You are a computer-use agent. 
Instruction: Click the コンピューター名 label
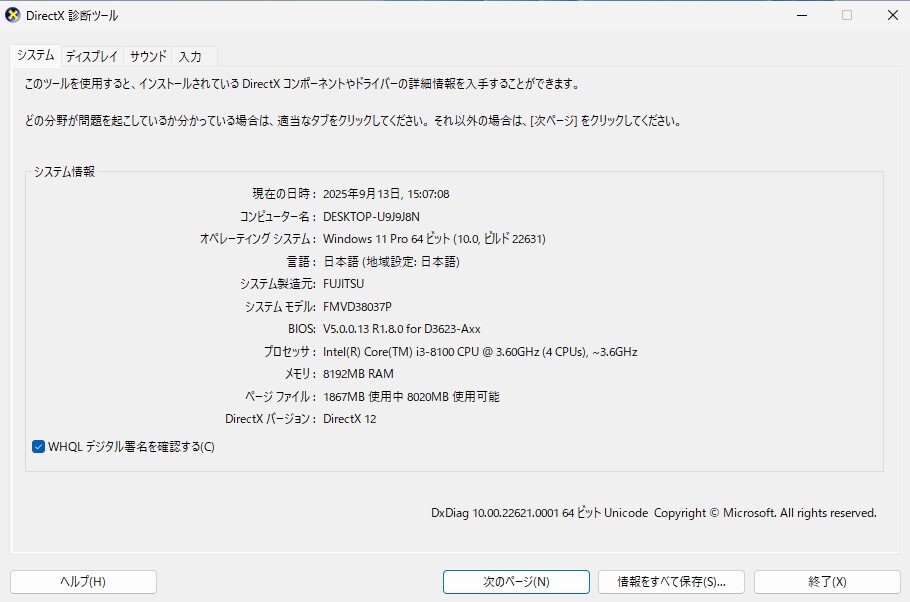[x=278, y=217]
